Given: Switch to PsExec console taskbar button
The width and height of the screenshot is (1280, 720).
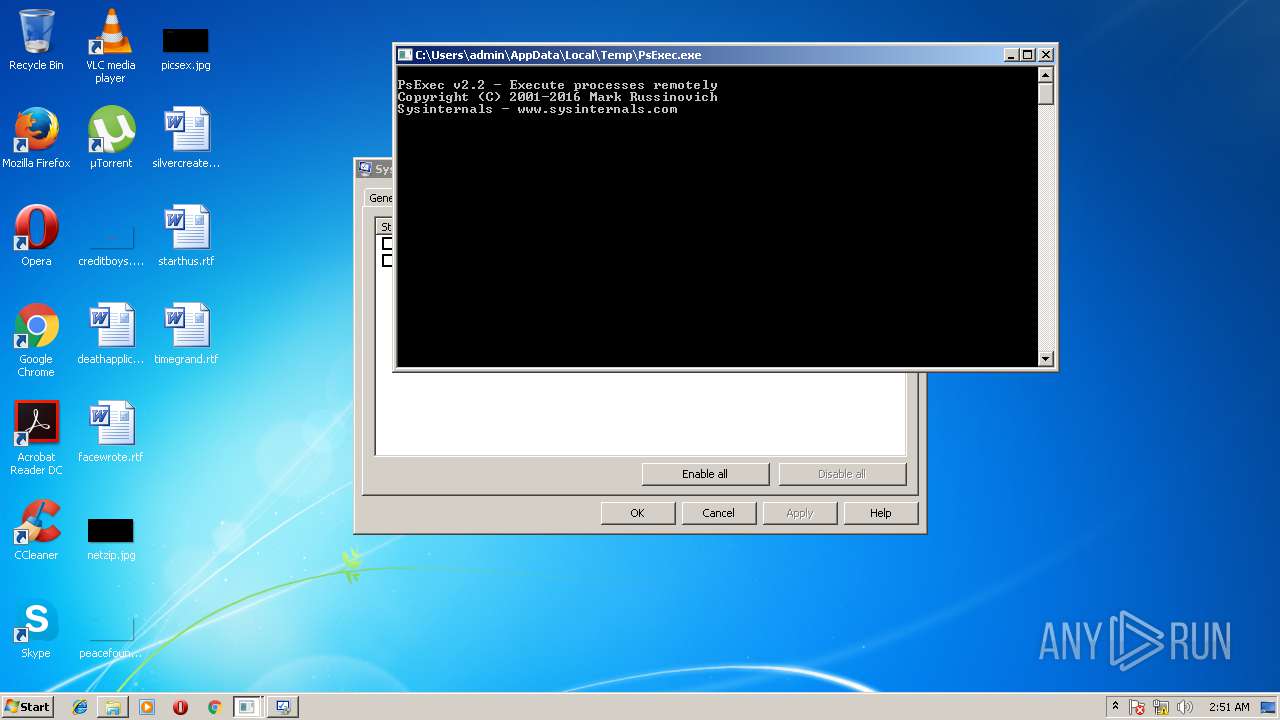Looking at the screenshot, I should pos(248,707).
